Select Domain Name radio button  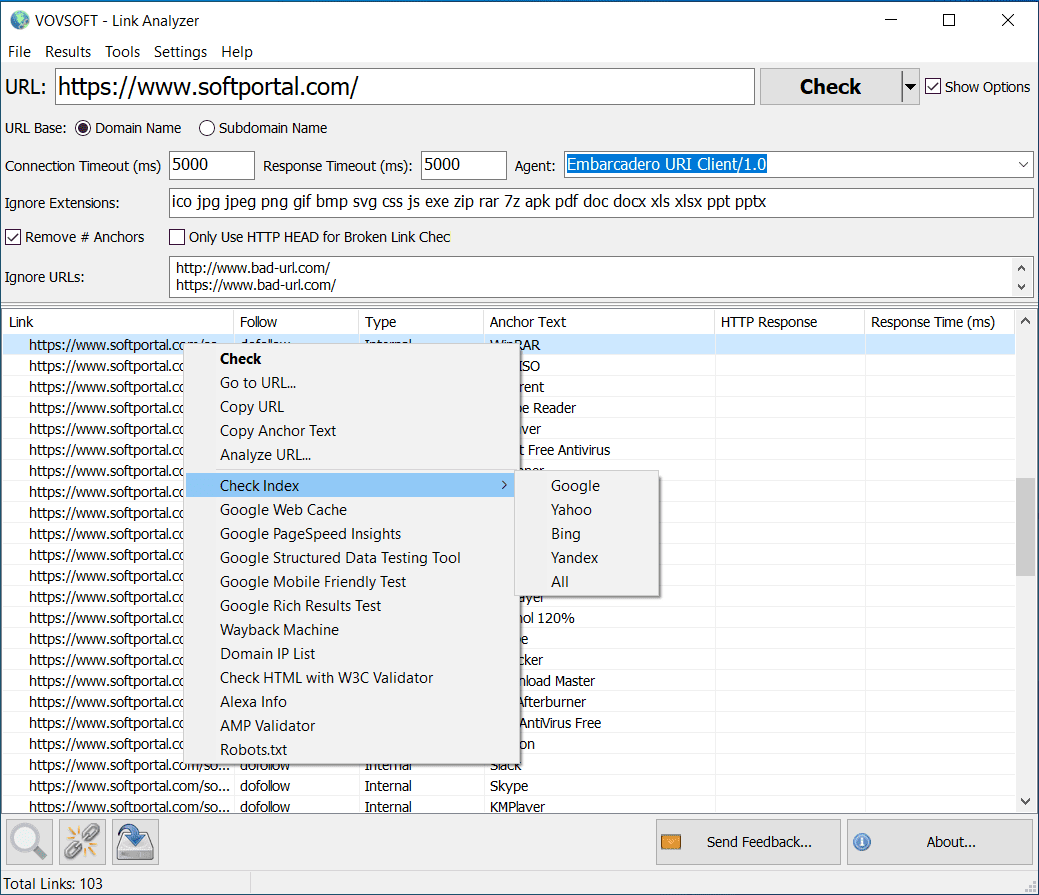tap(83, 128)
